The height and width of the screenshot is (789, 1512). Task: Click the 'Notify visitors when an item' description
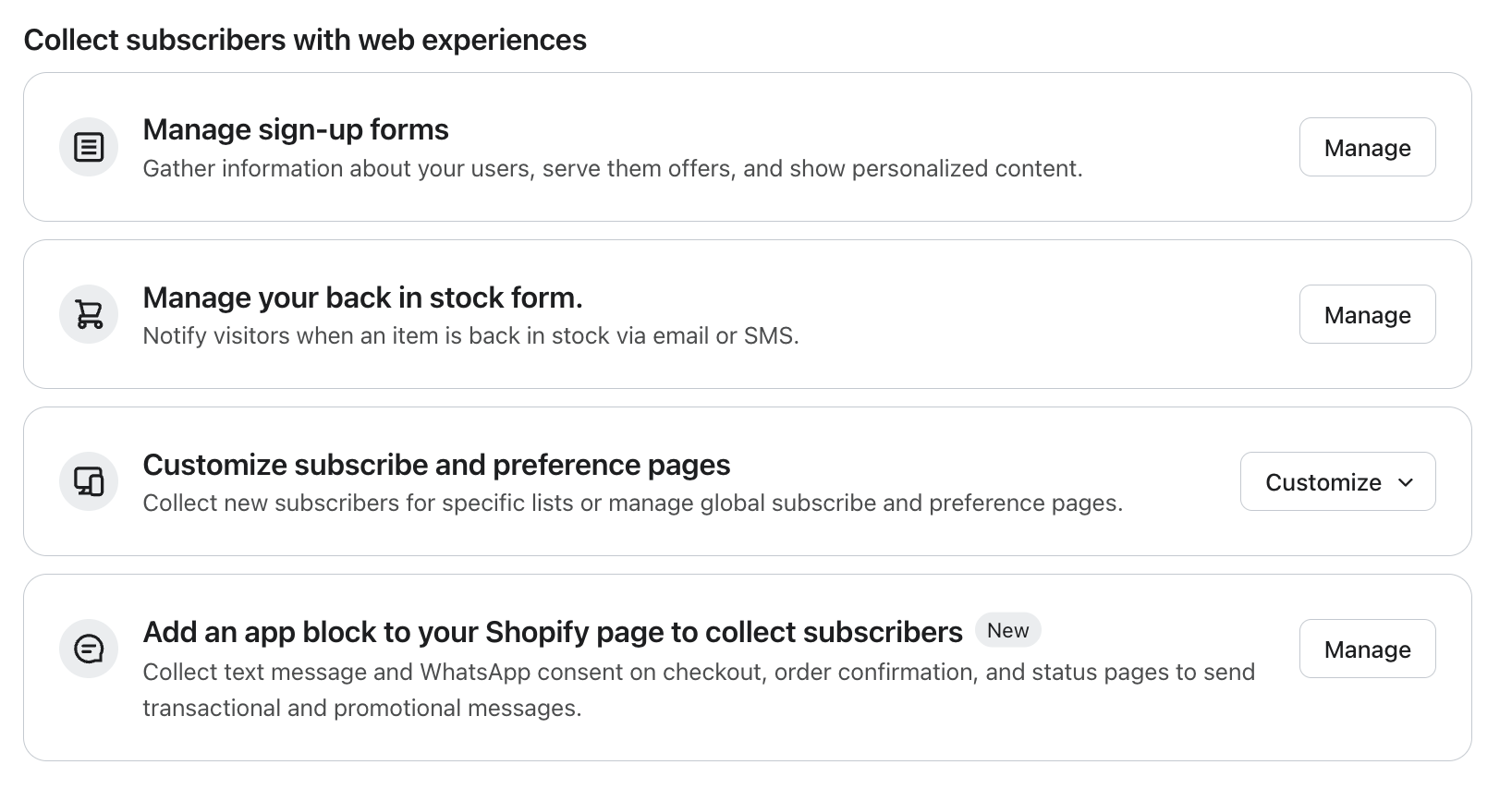pyautogui.click(x=470, y=336)
